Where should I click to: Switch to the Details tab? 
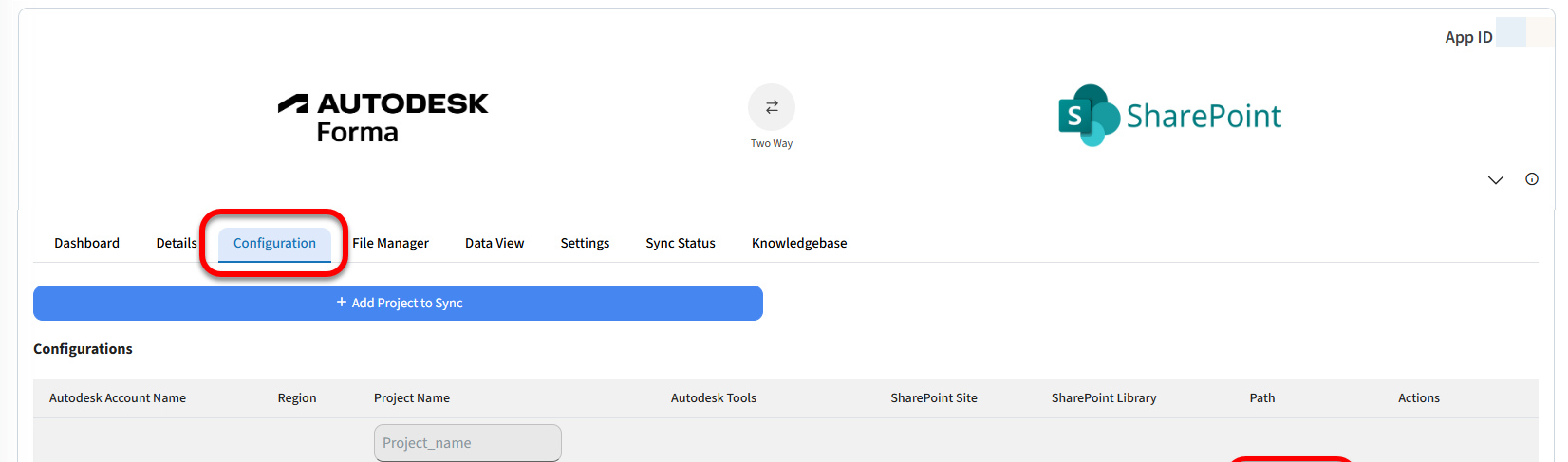177,243
